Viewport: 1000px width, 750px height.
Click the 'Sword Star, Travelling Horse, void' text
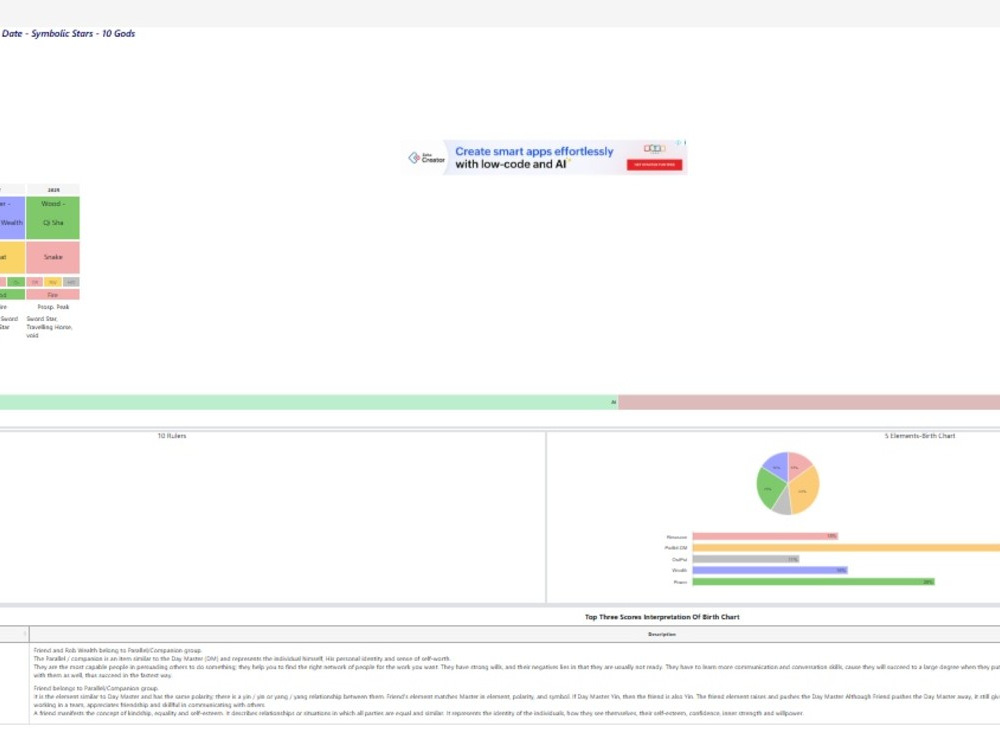click(49, 327)
